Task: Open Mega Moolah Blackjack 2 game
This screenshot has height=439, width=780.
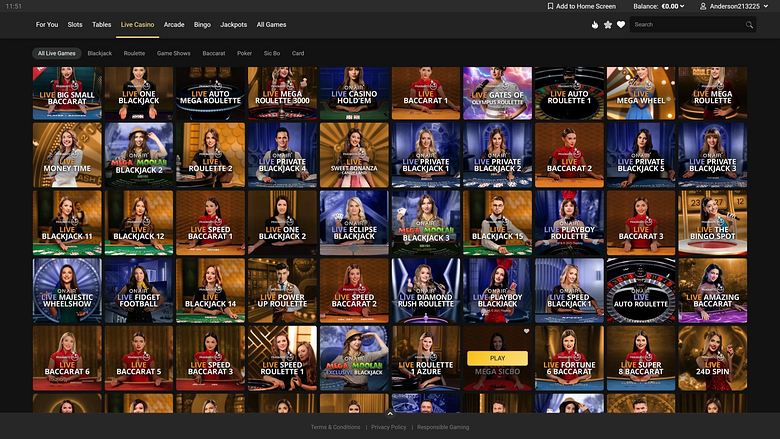Action: coord(139,155)
